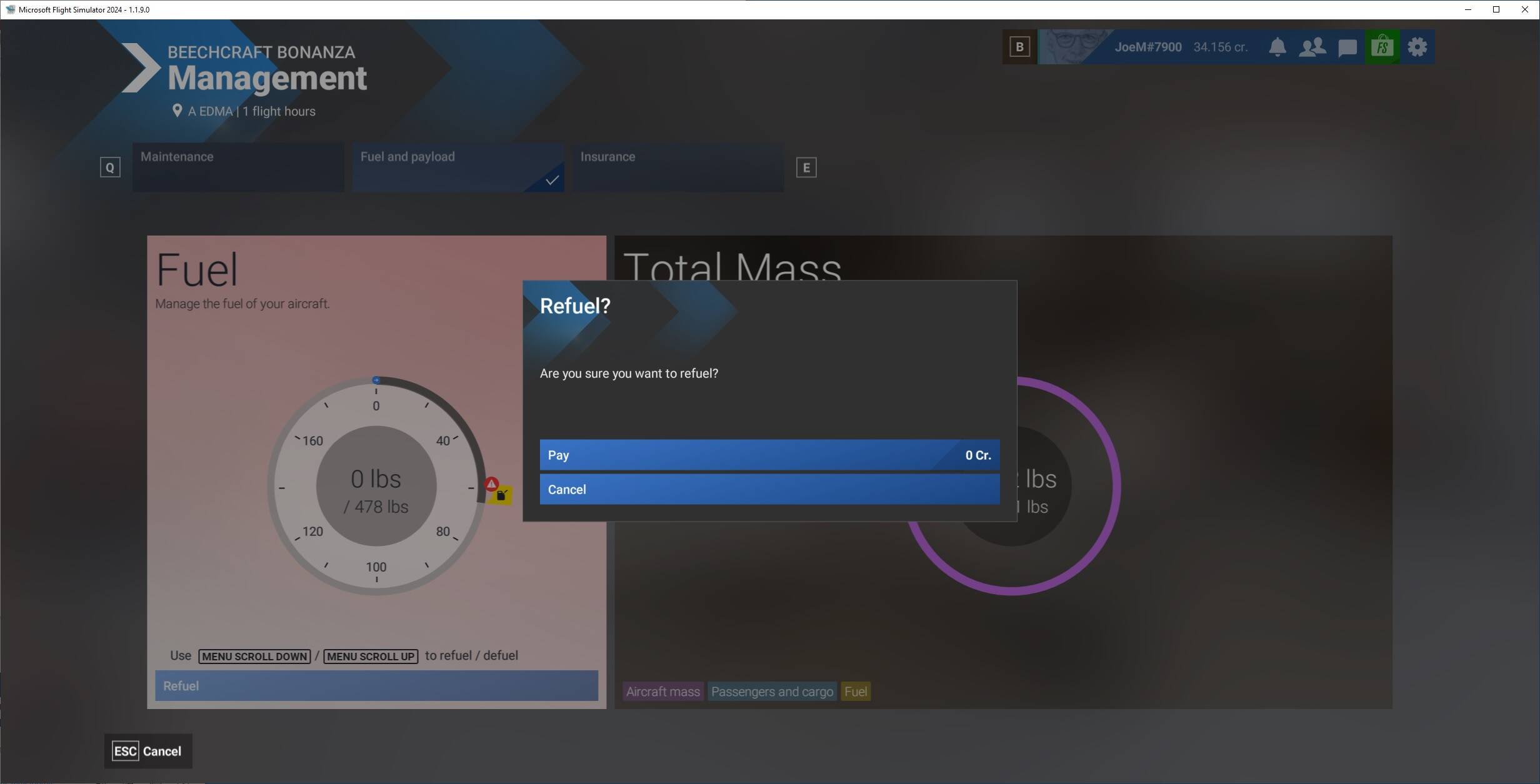Viewport: 1540px width, 784px height.
Task: Confirm refuel with the Pay button
Action: (769, 455)
